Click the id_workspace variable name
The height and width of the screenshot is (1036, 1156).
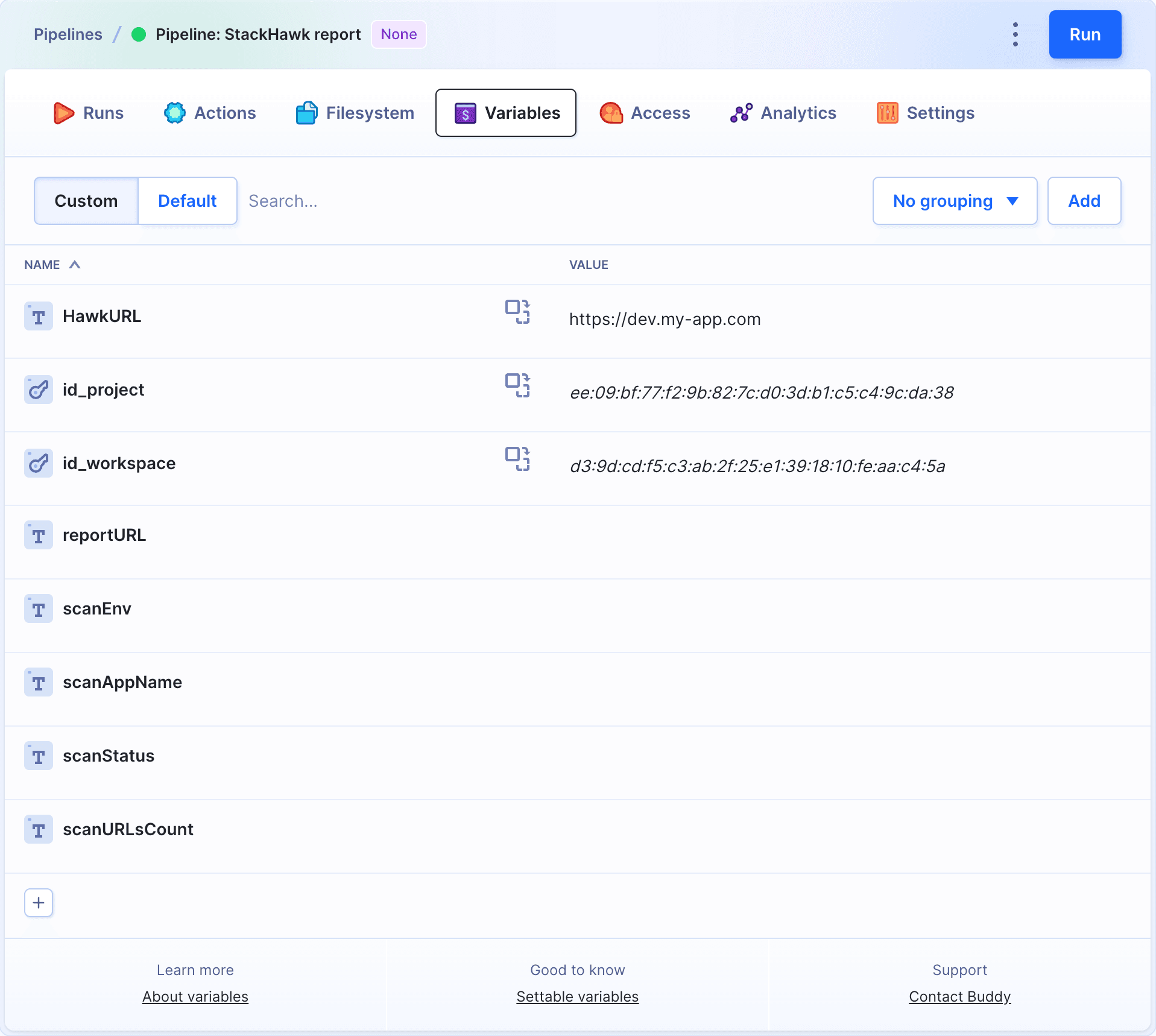point(119,464)
